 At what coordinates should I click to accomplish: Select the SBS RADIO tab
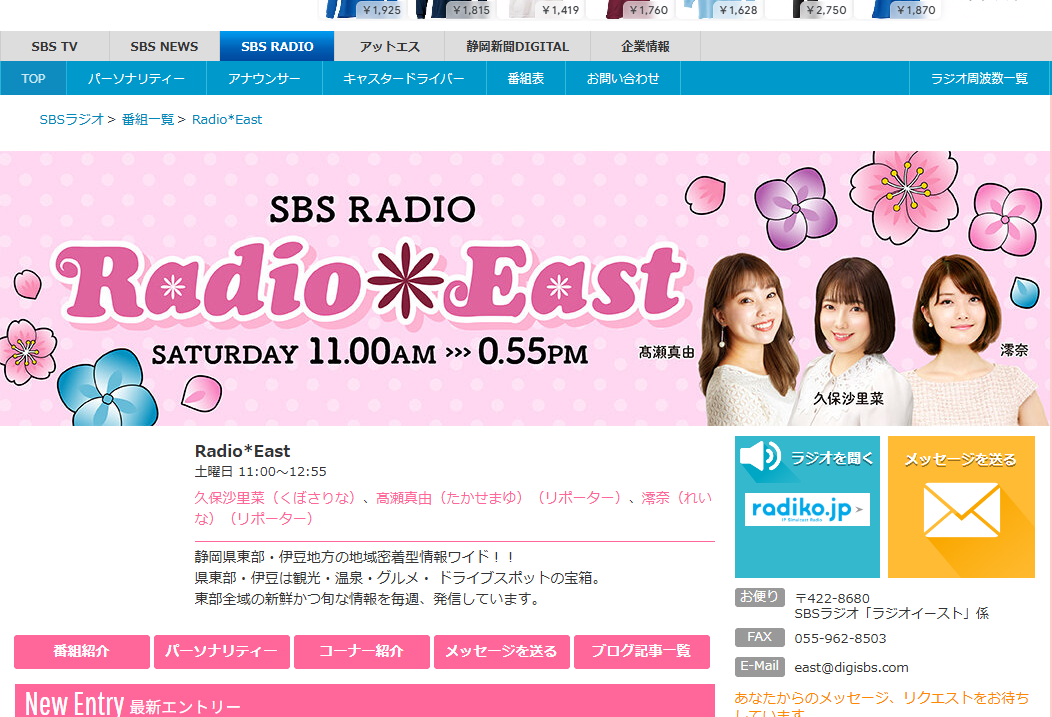point(277,46)
